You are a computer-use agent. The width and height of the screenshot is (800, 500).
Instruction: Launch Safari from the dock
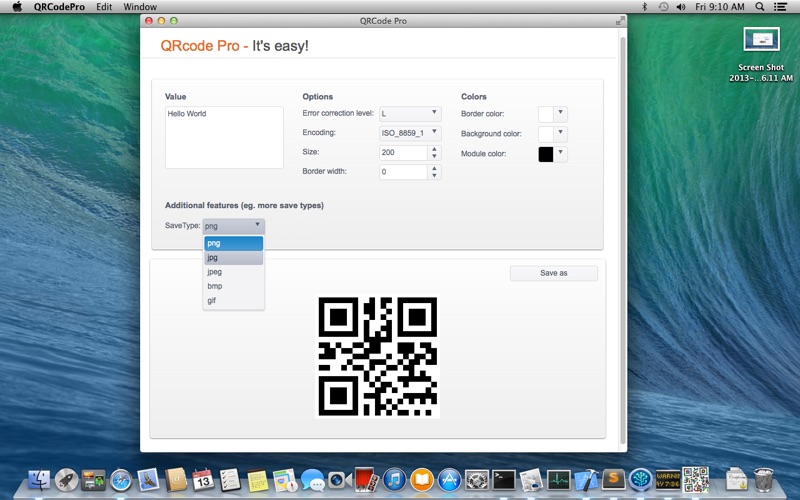click(121, 480)
